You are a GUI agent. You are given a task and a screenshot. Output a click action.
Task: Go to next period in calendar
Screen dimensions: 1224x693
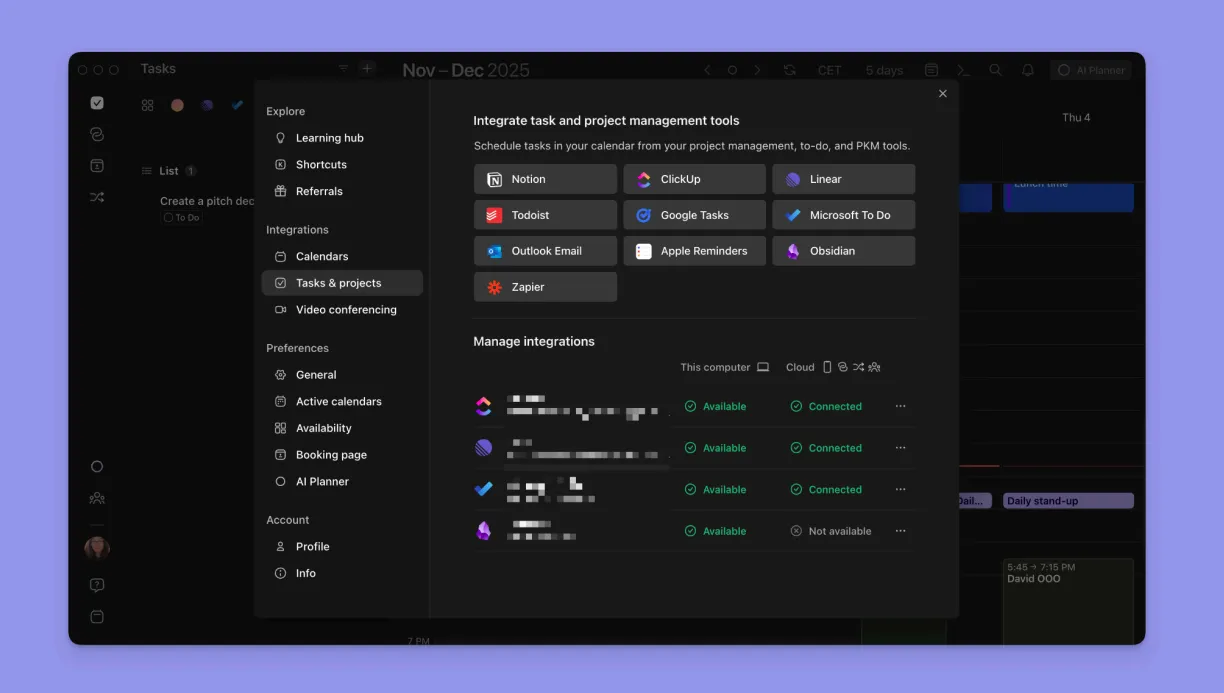tap(757, 70)
